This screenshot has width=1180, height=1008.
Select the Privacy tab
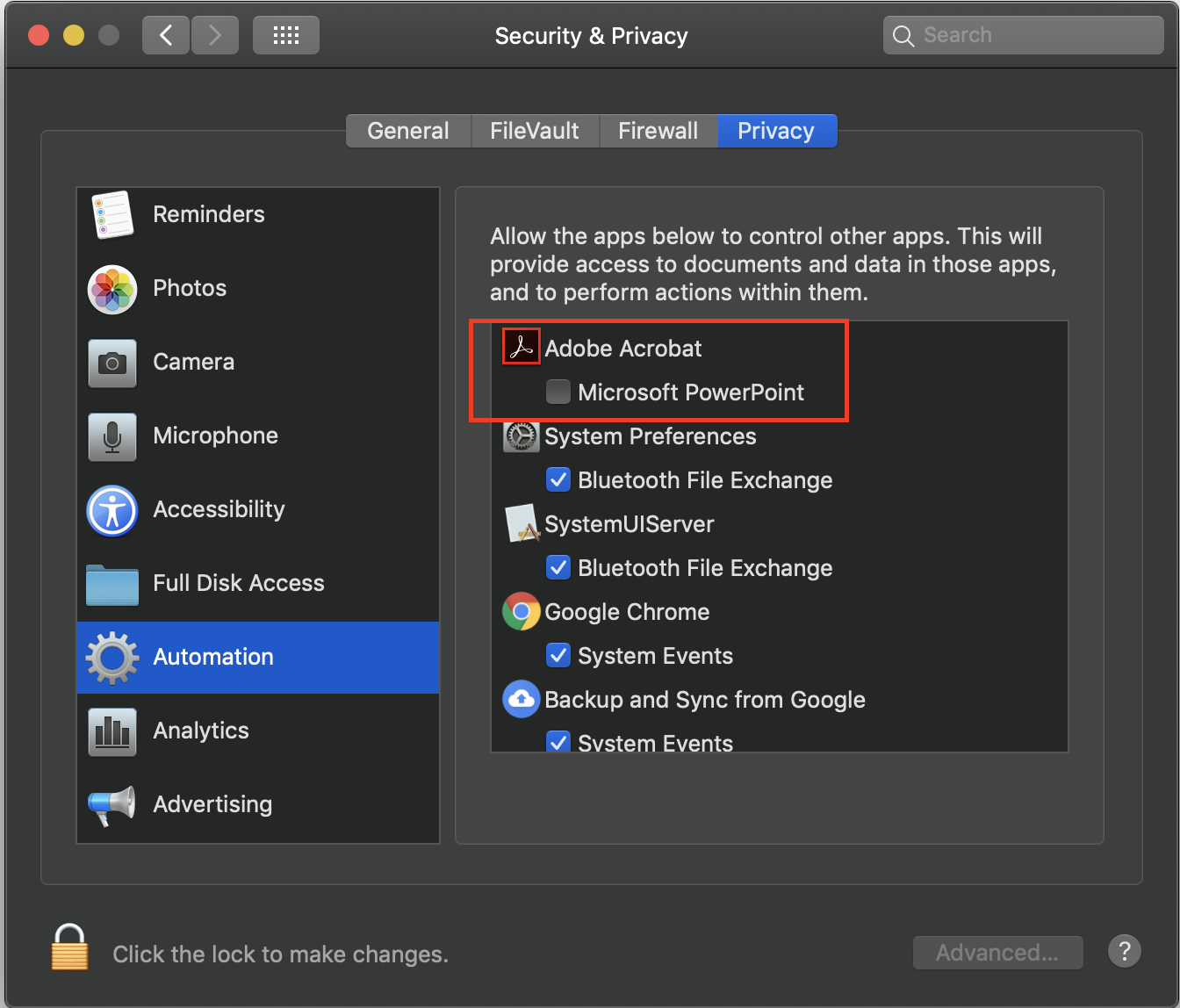click(777, 131)
